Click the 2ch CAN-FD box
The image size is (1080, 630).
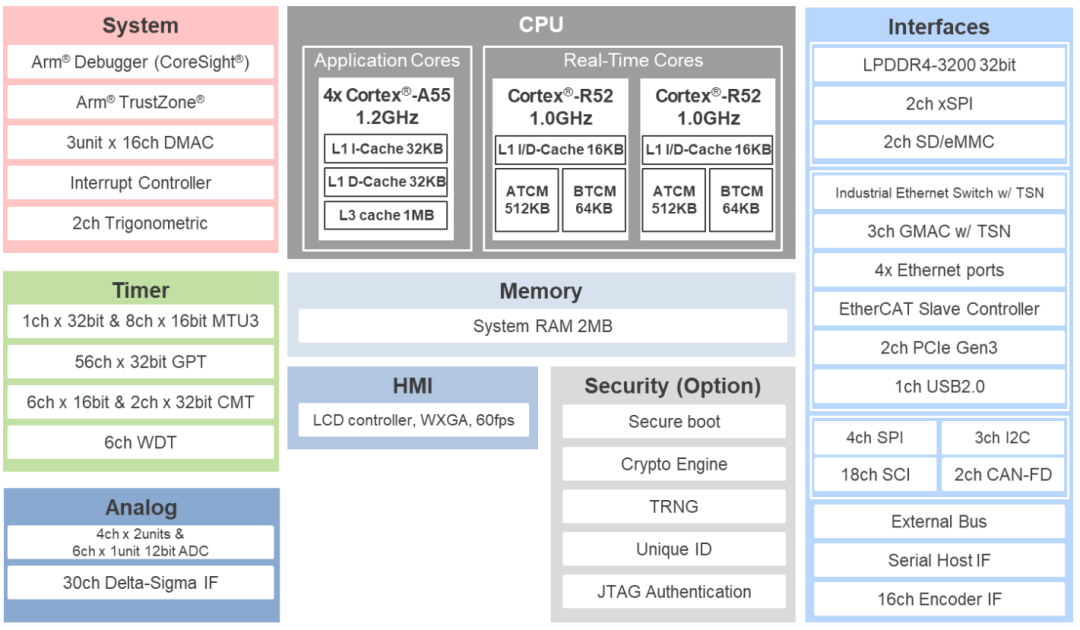[x=1003, y=475]
